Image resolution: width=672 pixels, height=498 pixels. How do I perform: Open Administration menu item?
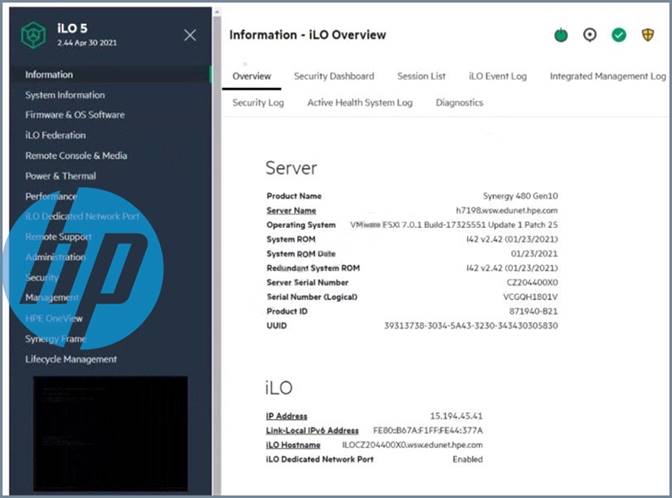[x=55, y=257]
